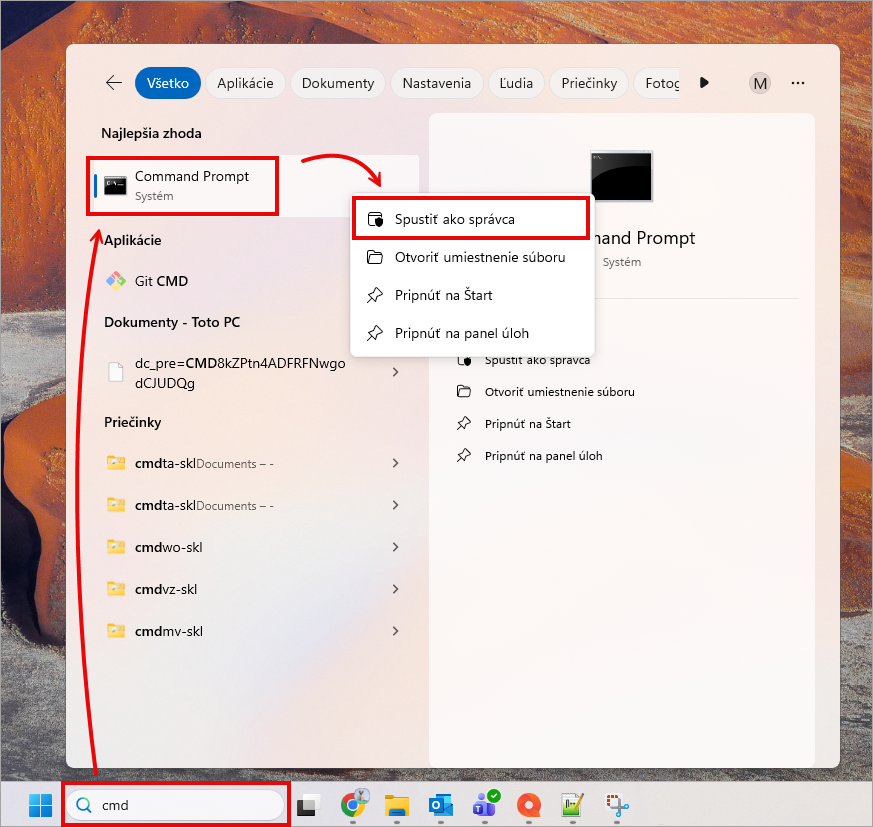Show more filter tabs with the arrow
The image size is (873, 827).
point(705,83)
